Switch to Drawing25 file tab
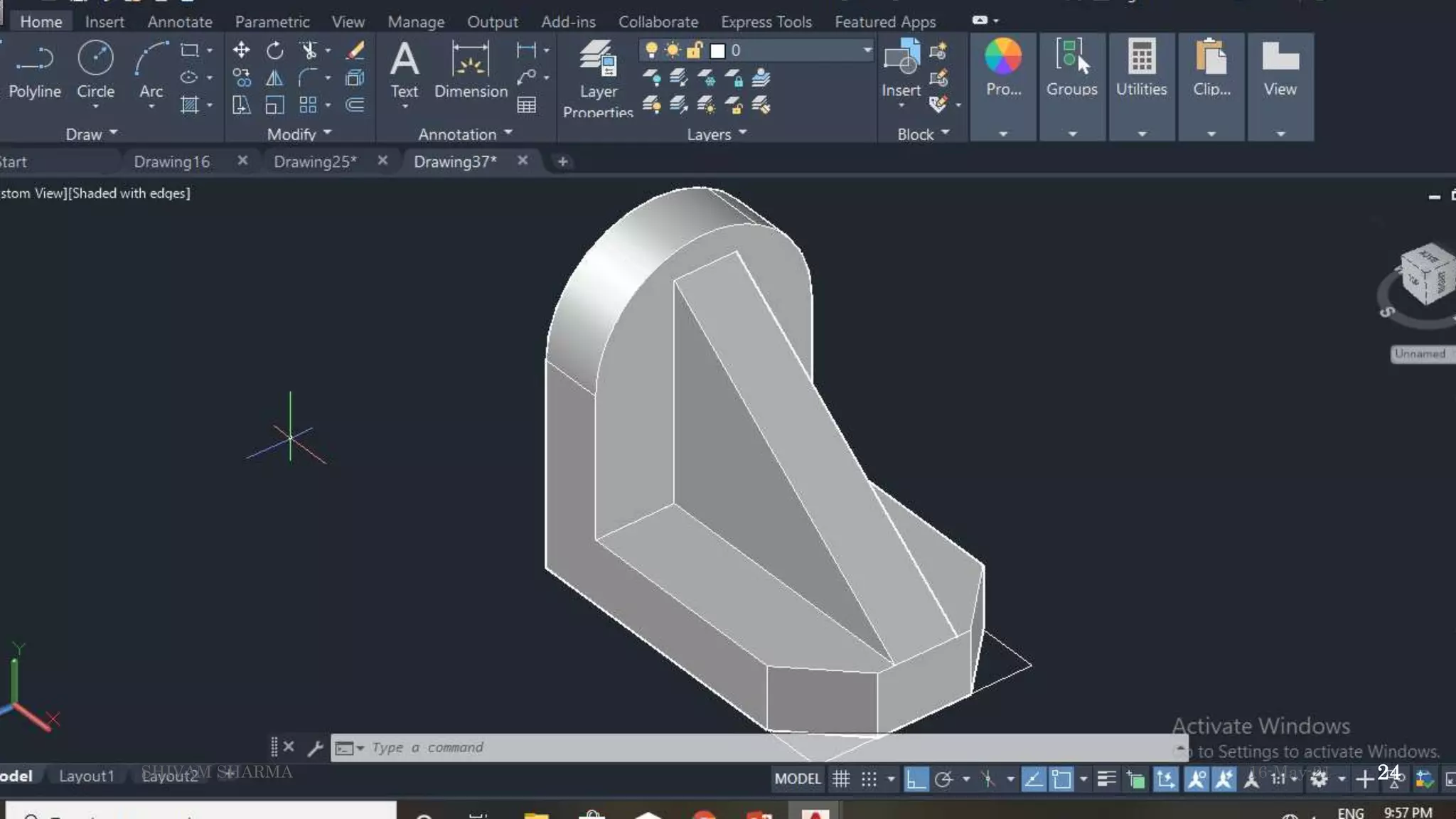Image resolution: width=1456 pixels, height=819 pixels. [316, 161]
